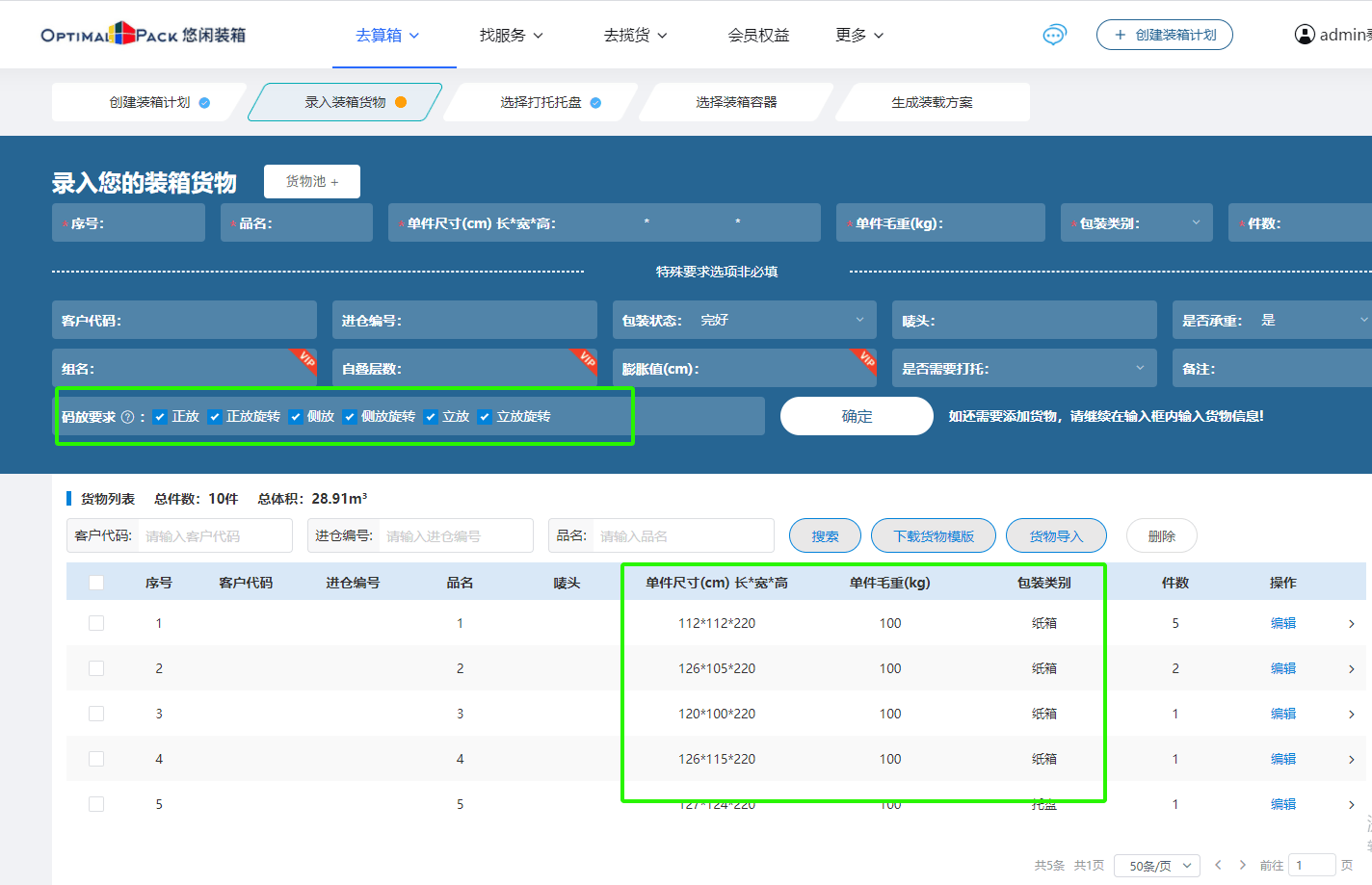Open the 去揽货 menu
This screenshot has height=885, width=1372.
(636, 36)
